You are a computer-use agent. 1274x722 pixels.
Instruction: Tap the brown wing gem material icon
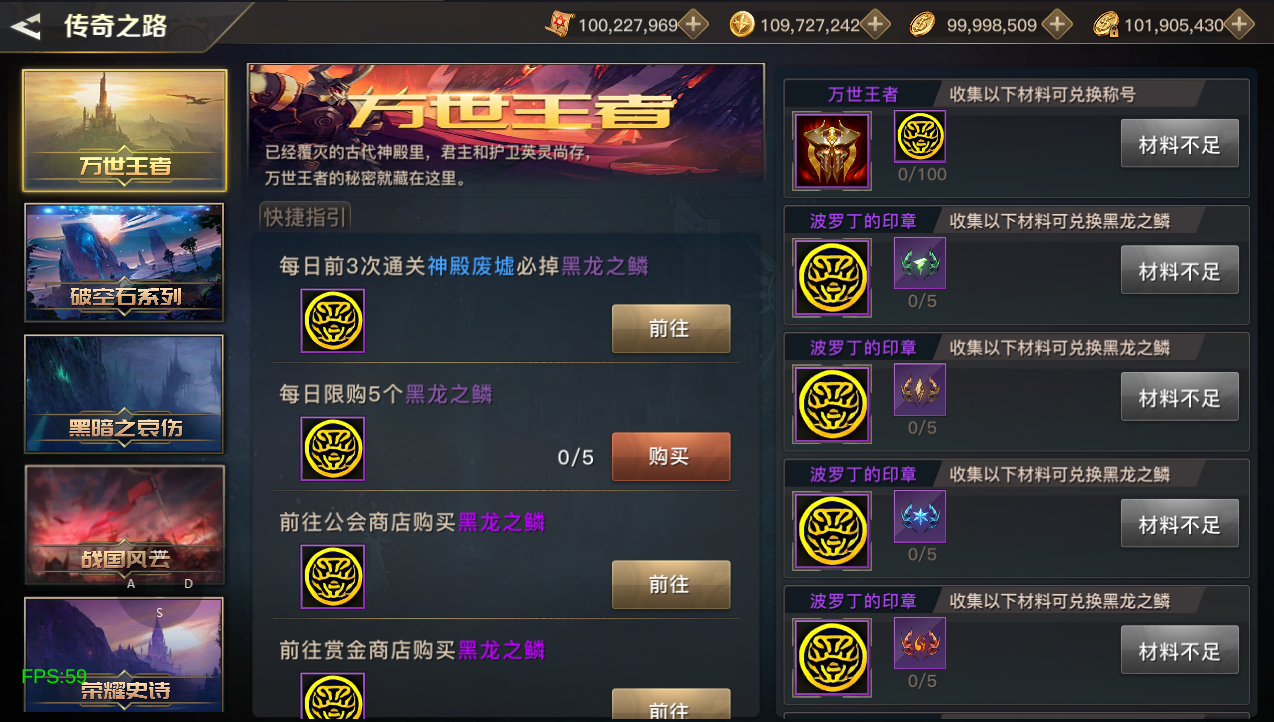tap(920, 390)
